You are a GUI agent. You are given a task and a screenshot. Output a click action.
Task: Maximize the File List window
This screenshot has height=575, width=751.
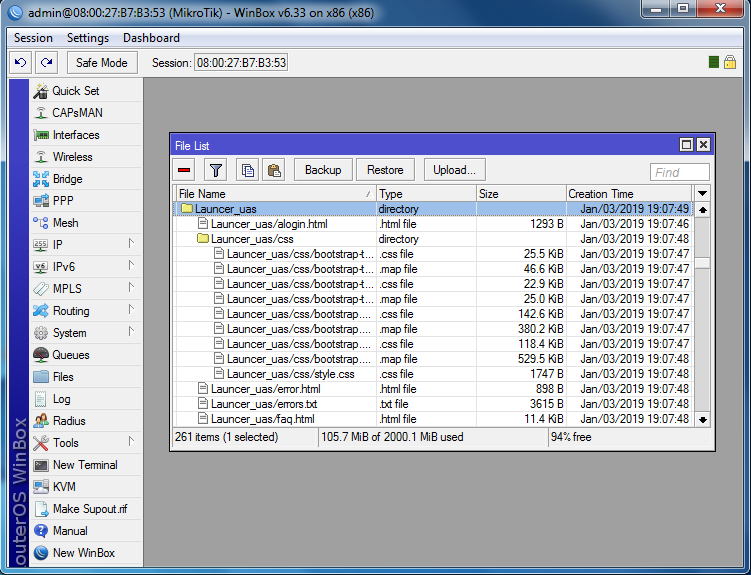click(686, 145)
